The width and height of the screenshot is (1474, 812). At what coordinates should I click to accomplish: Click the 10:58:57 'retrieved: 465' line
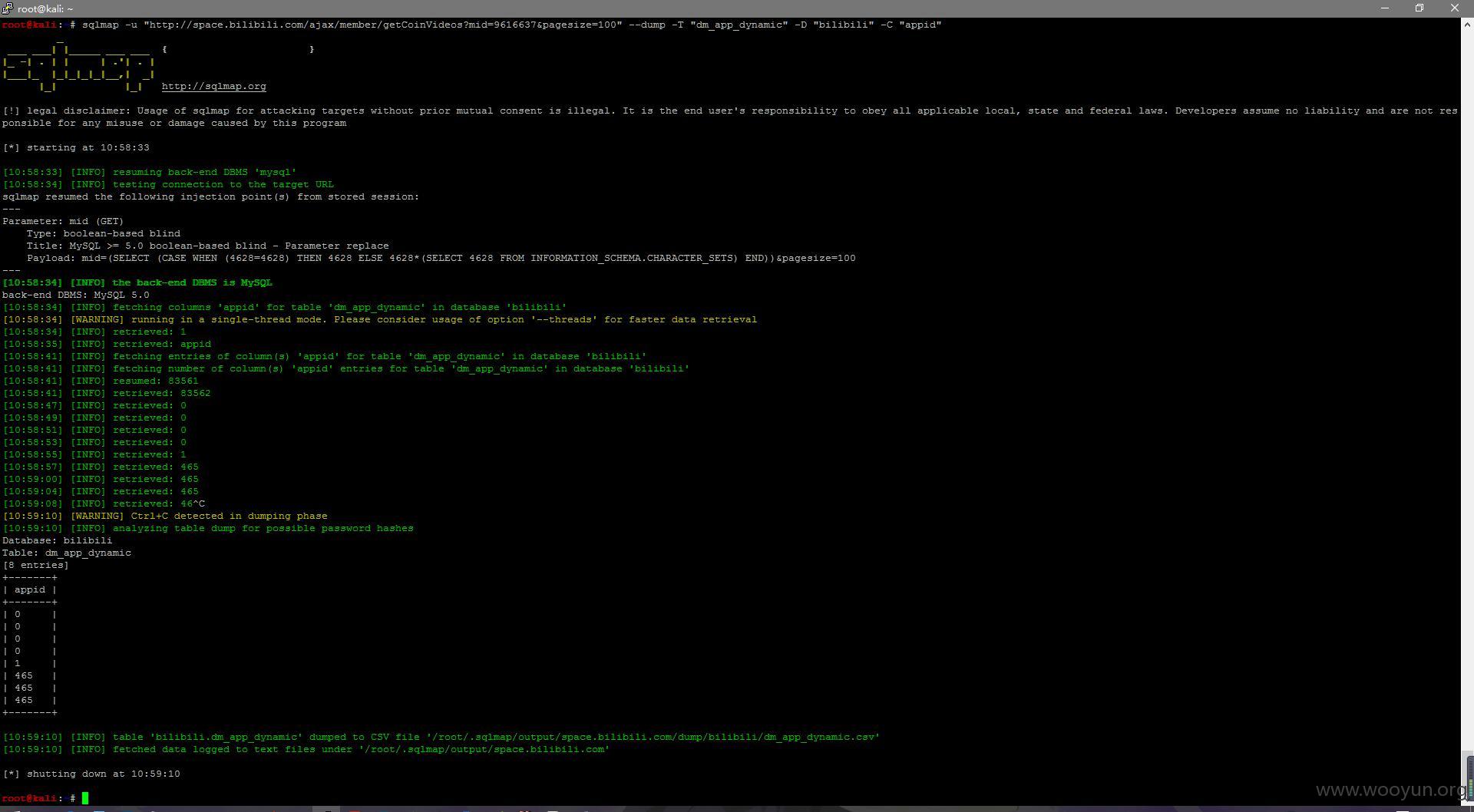(x=101, y=467)
